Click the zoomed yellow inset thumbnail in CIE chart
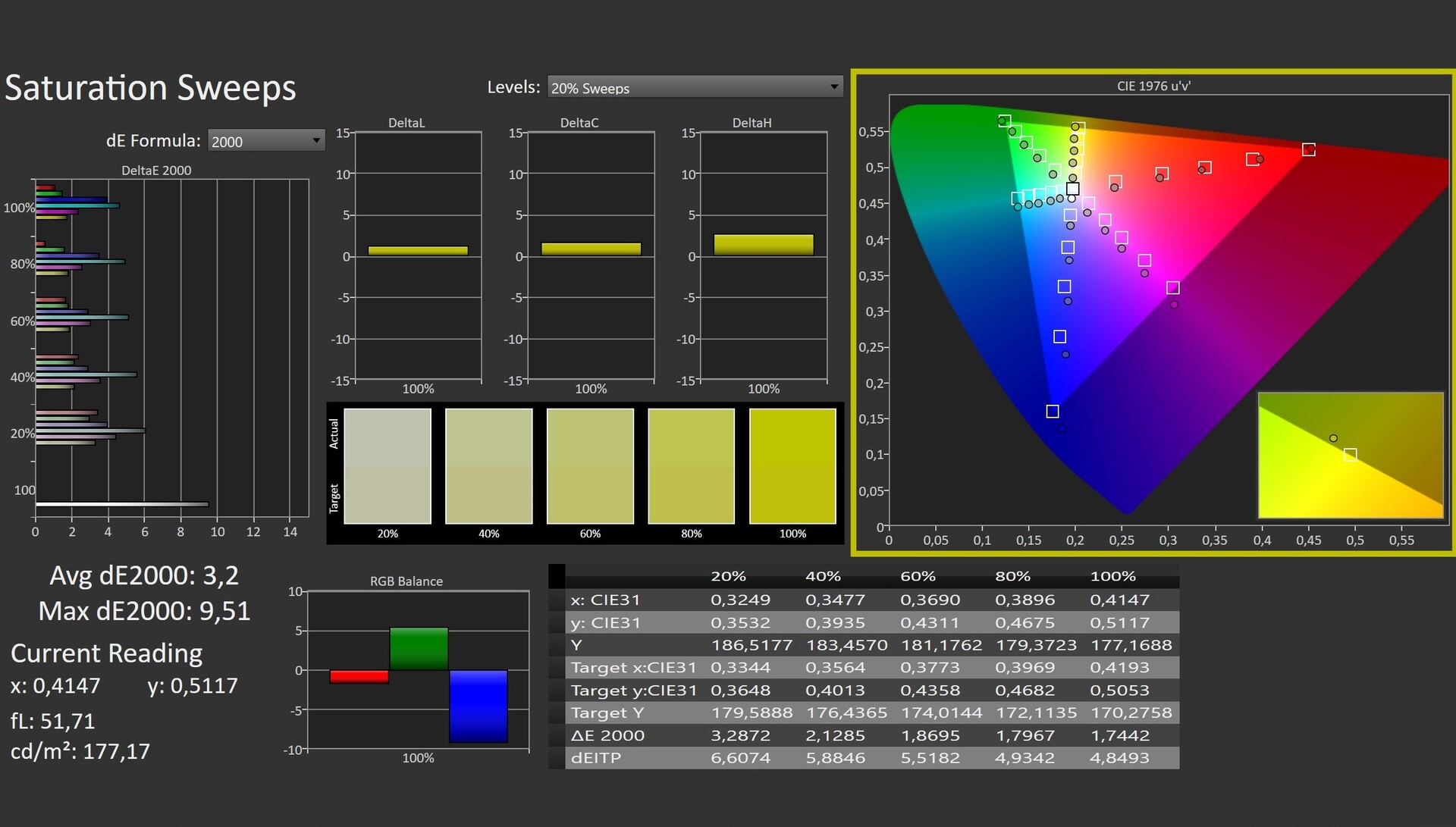The image size is (1456, 827). coord(1350,455)
